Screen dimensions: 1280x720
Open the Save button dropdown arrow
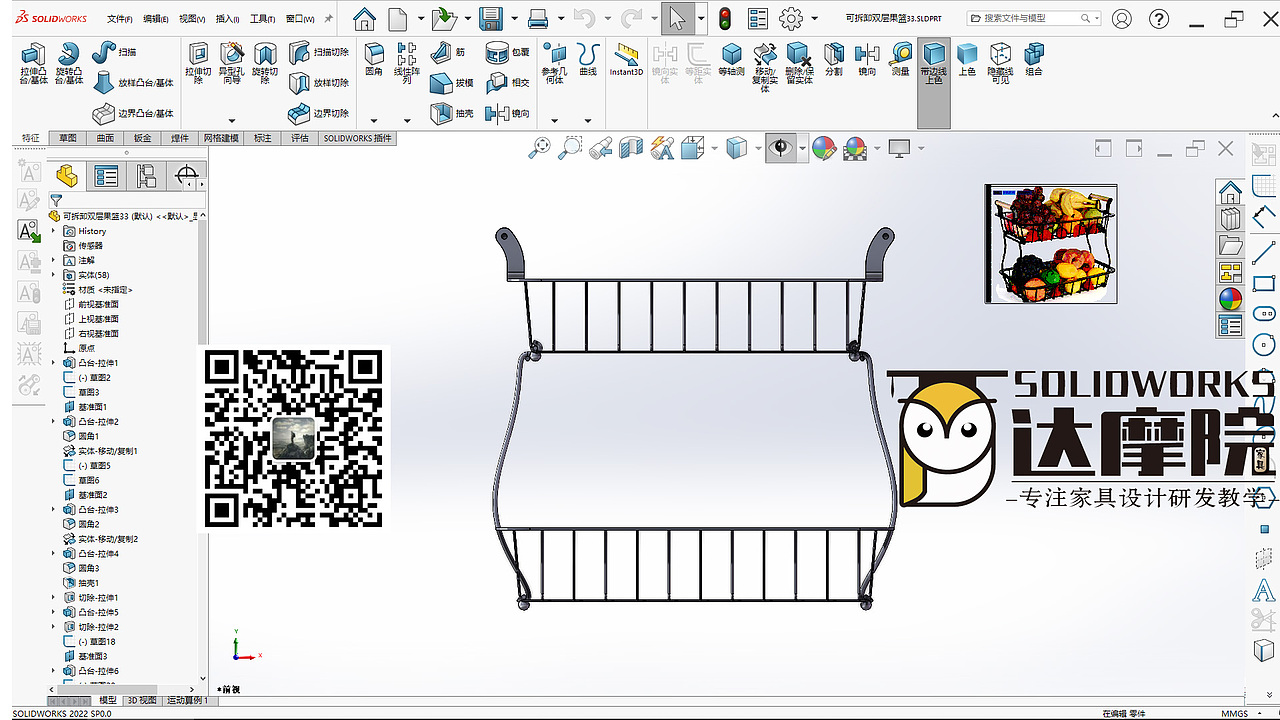pyautogui.click(x=514, y=18)
